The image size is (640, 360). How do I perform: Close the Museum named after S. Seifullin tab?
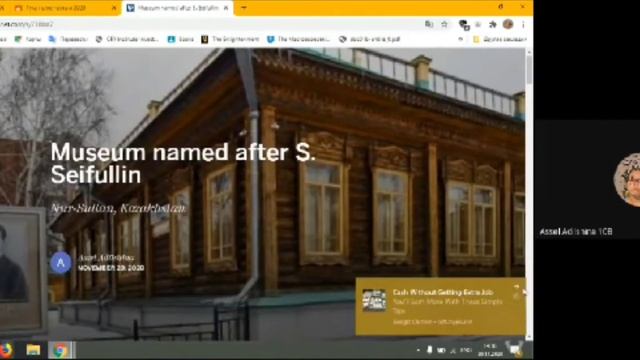226,8
